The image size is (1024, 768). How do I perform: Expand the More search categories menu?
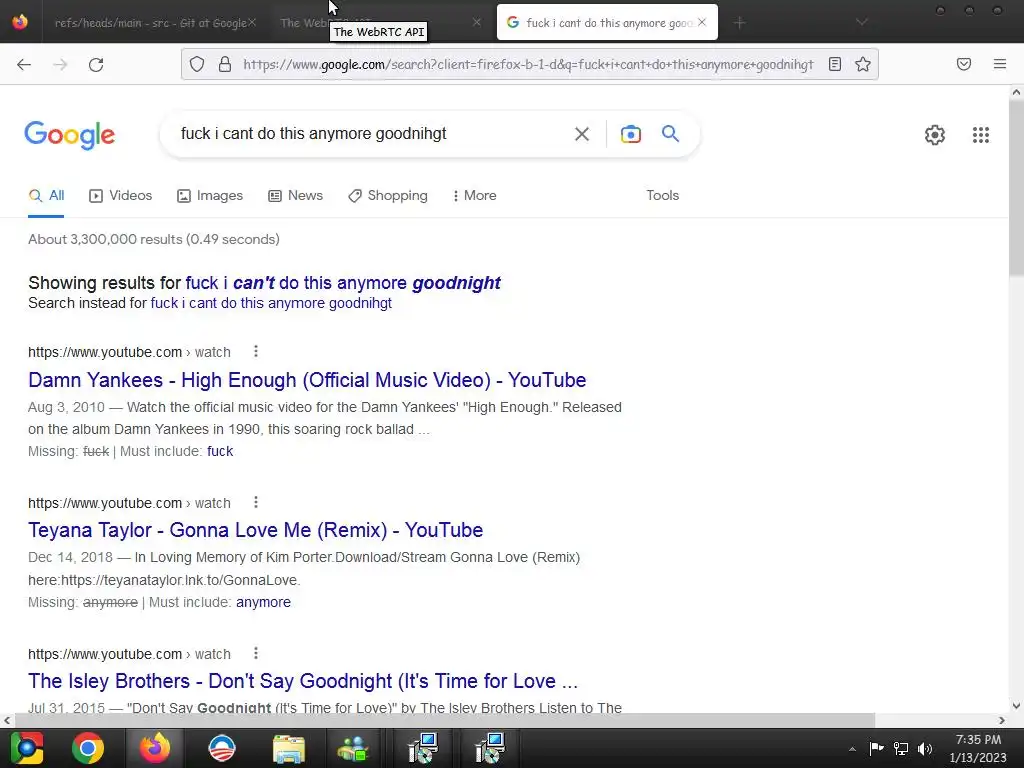point(475,195)
